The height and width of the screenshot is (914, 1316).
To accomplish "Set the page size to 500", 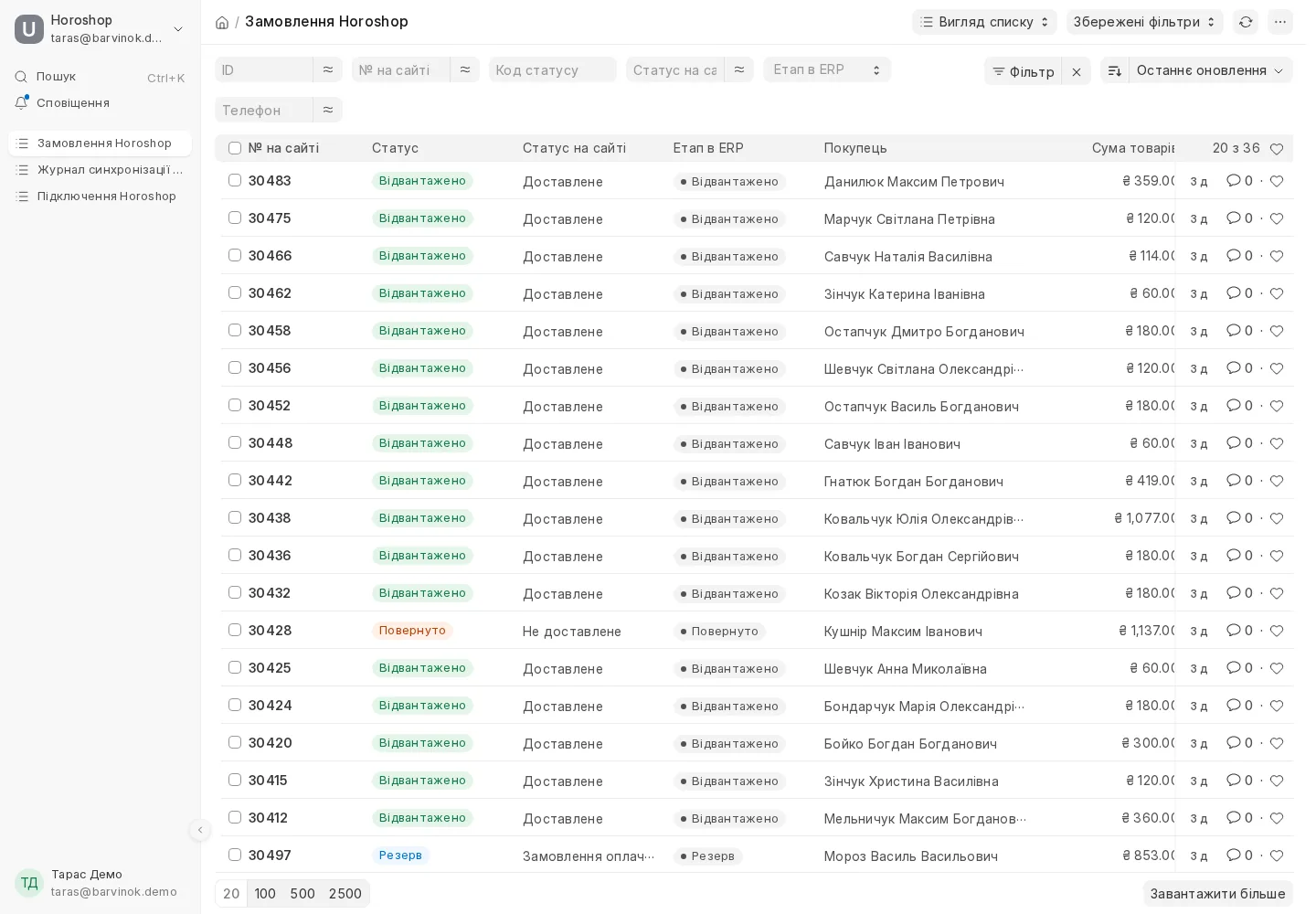I will pos(302,894).
